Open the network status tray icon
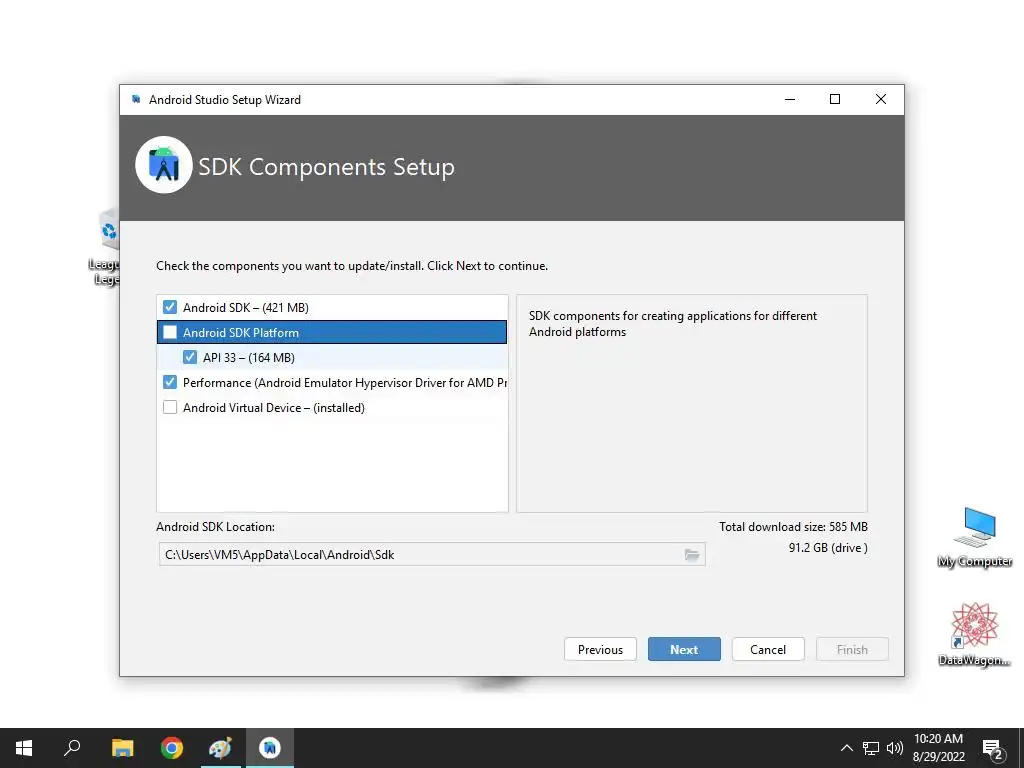Image resolution: width=1024 pixels, height=768 pixels. coord(871,748)
